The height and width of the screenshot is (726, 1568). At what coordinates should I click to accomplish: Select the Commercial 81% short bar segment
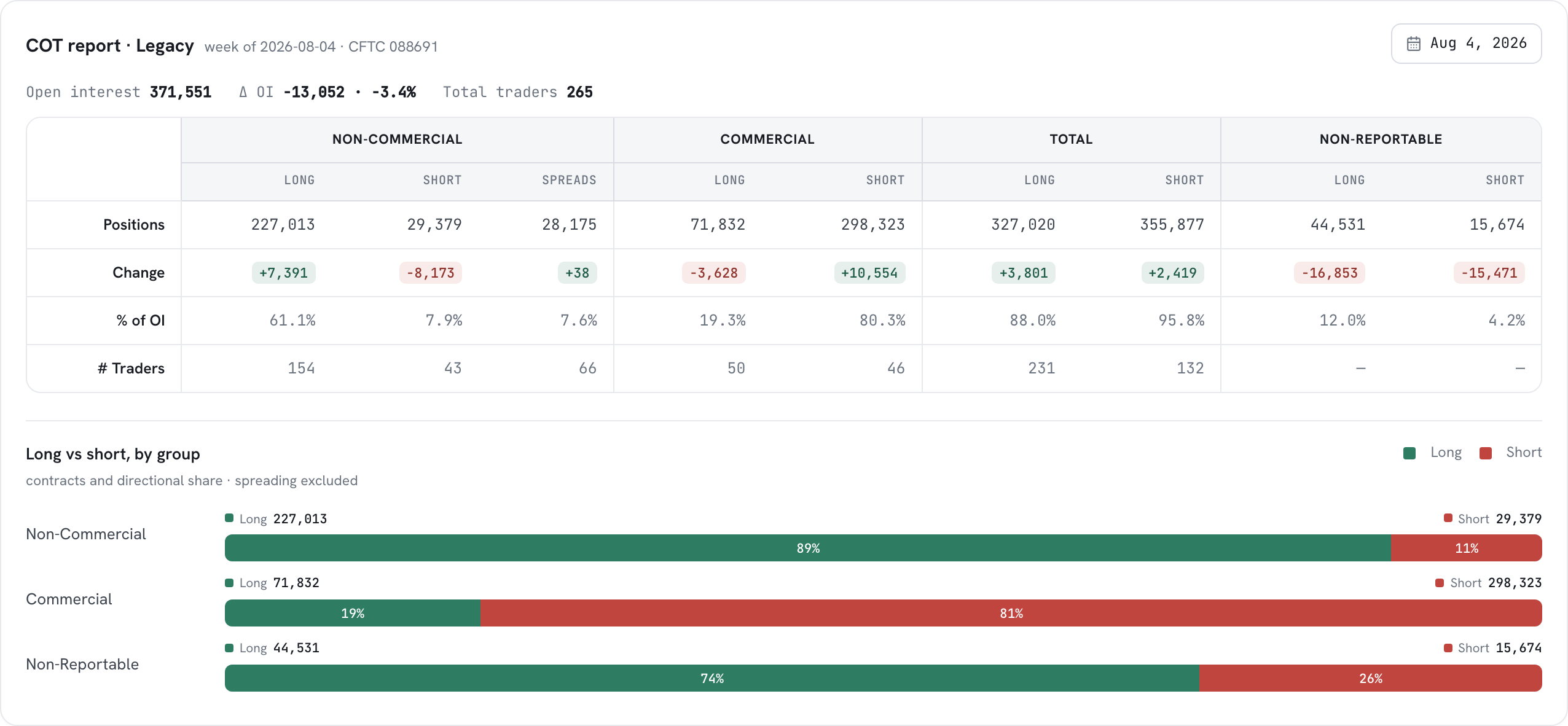coord(1011,613)
